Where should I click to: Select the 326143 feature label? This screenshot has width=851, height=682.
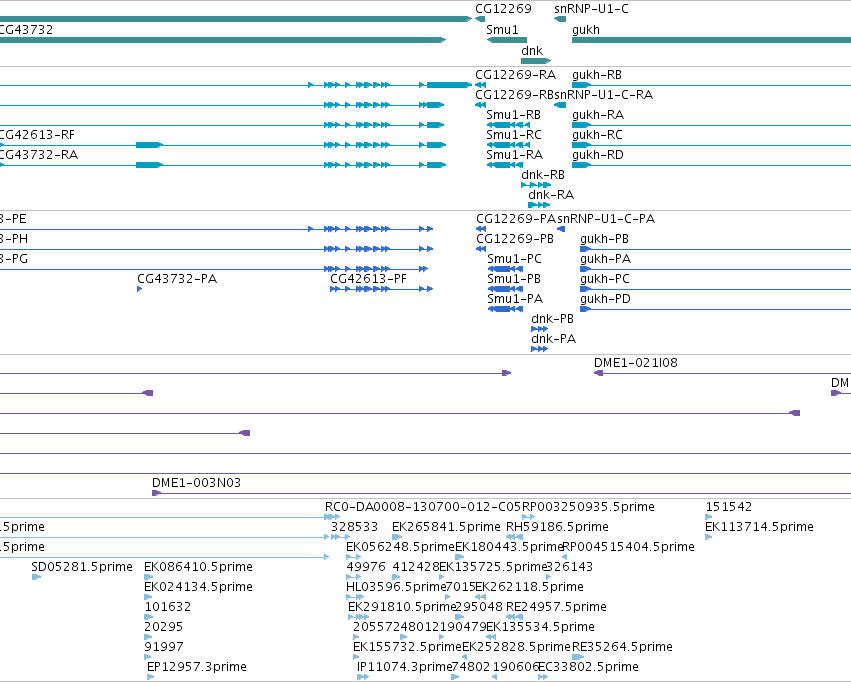(569, 567)
